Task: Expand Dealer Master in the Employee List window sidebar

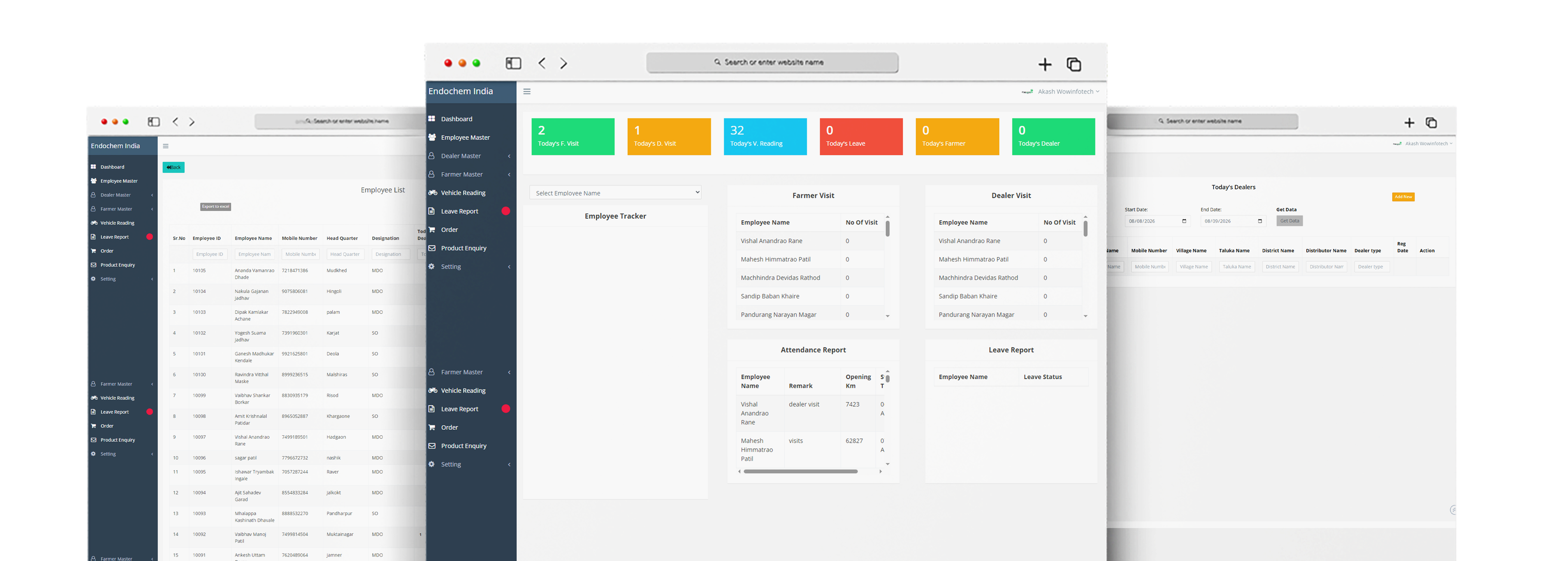Action: [x=122, y=195]
